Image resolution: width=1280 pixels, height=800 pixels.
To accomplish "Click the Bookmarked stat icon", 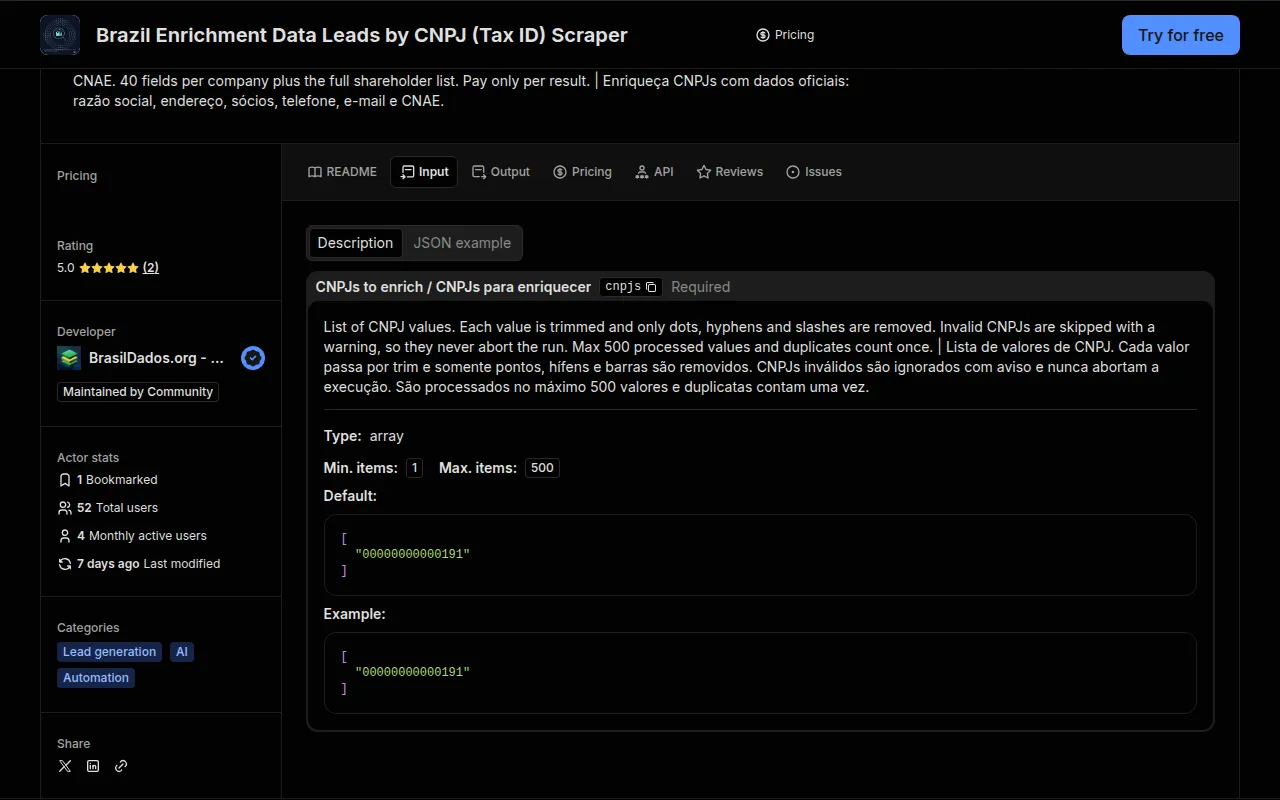I will pyautogui.click(x=65, y=480).
